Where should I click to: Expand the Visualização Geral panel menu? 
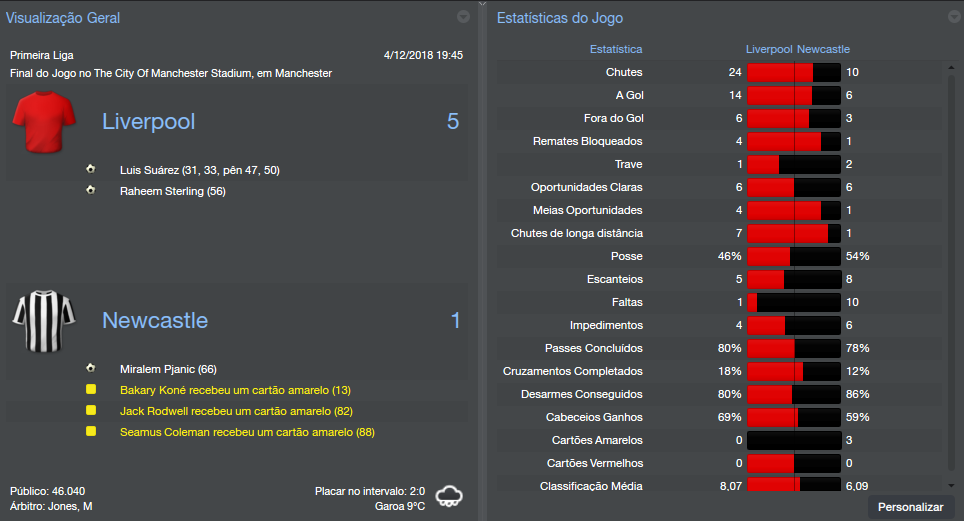(463, 17)
